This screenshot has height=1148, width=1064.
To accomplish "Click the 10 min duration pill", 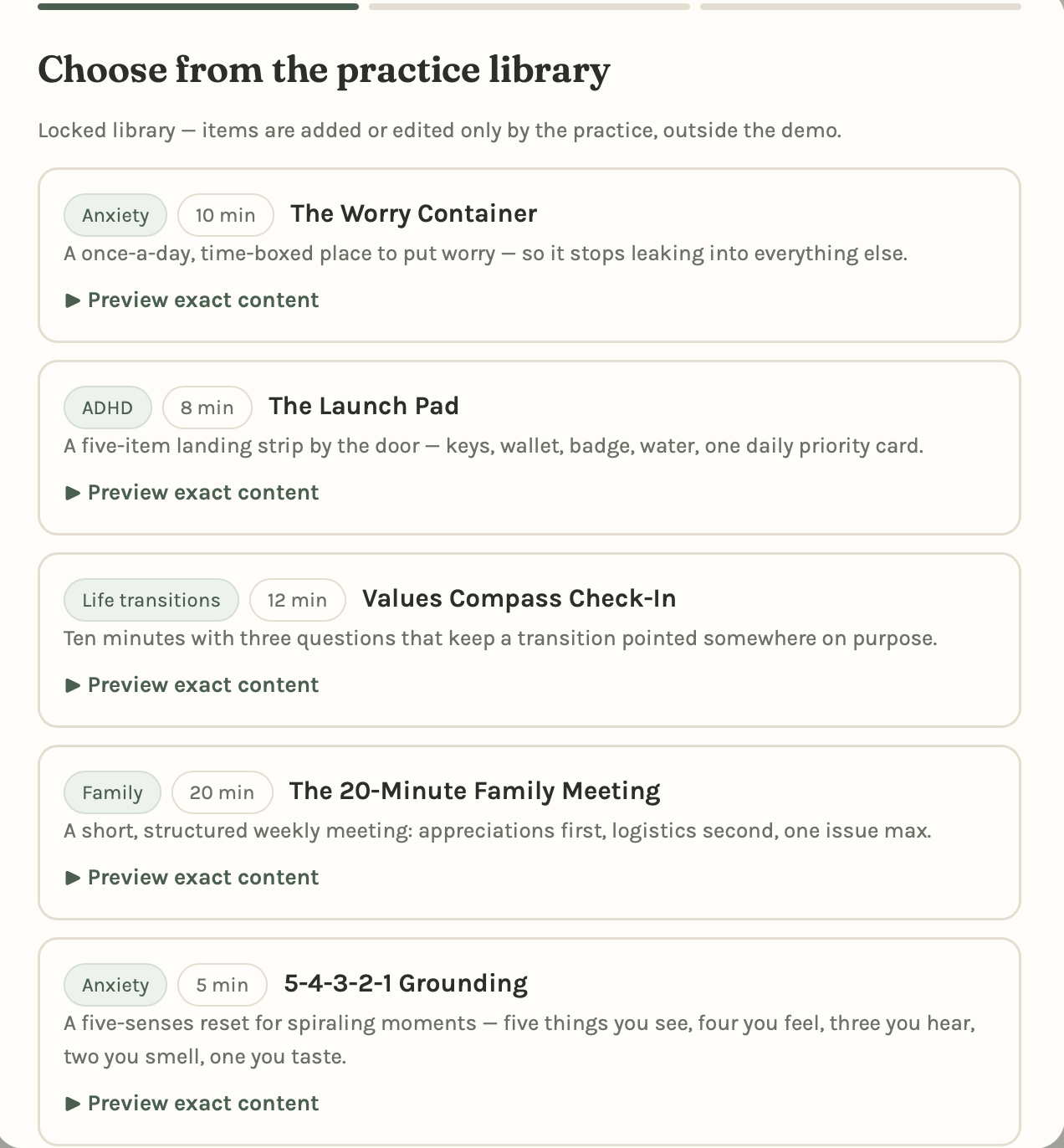I will [x=226, y=215].
